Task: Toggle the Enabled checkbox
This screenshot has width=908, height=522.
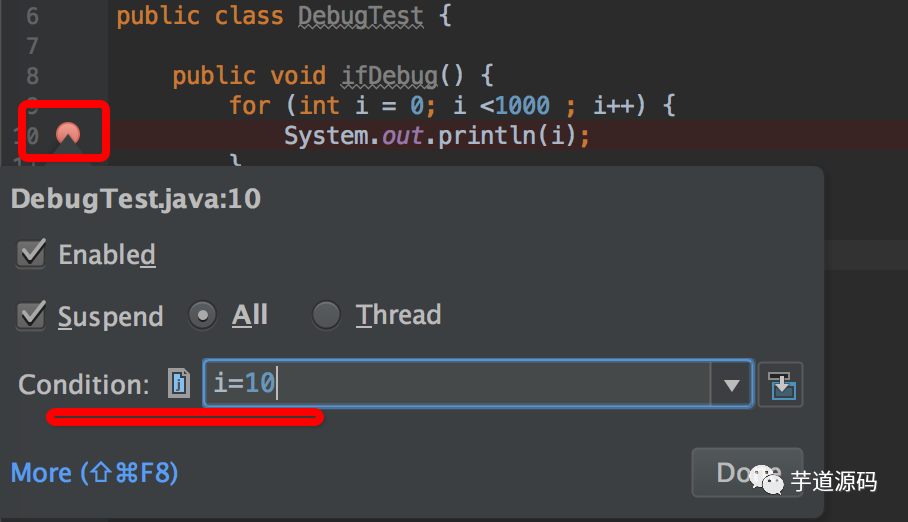Action: 31,254
